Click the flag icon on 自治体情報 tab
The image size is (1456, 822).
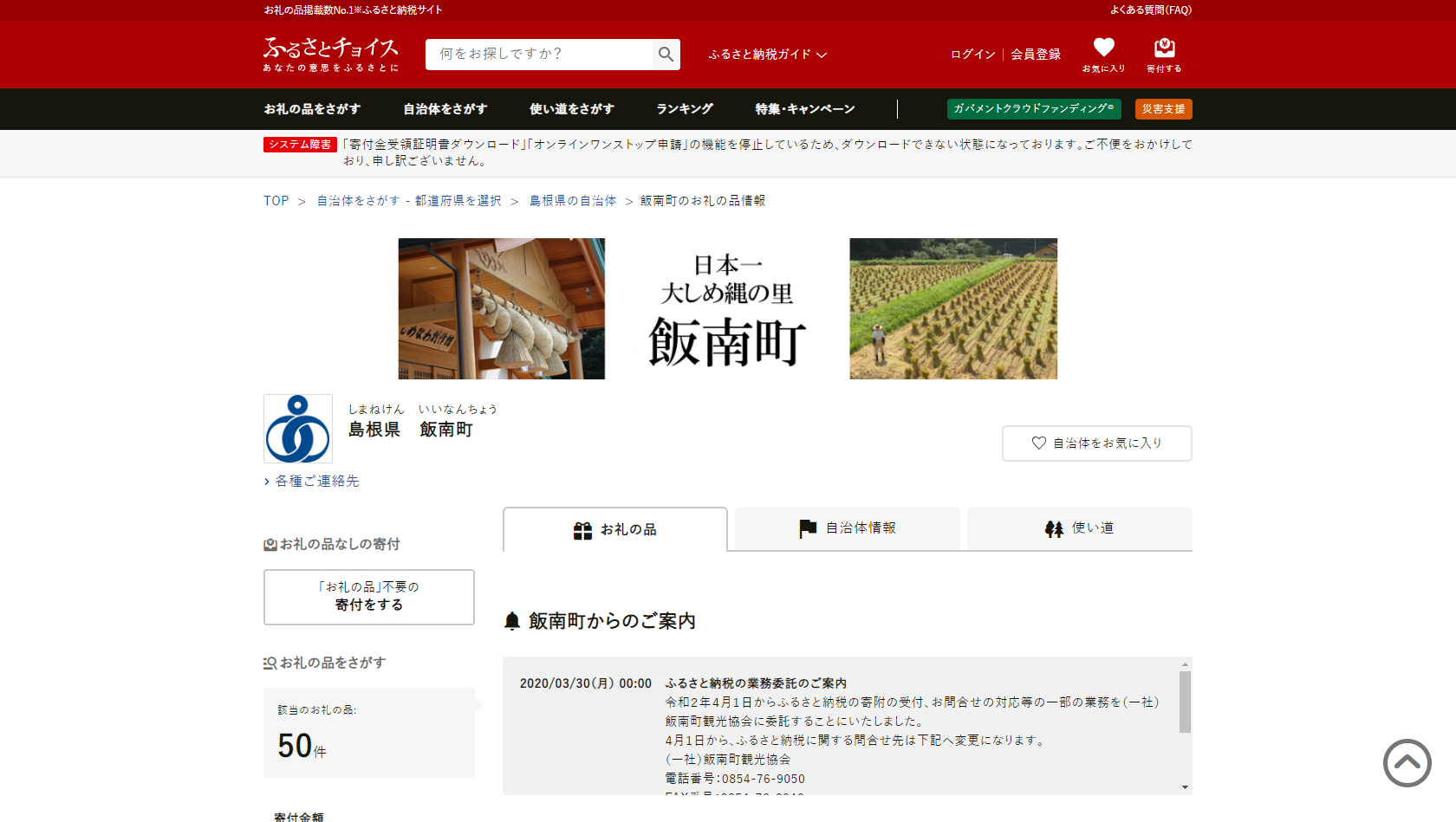[x=808, y=528]
